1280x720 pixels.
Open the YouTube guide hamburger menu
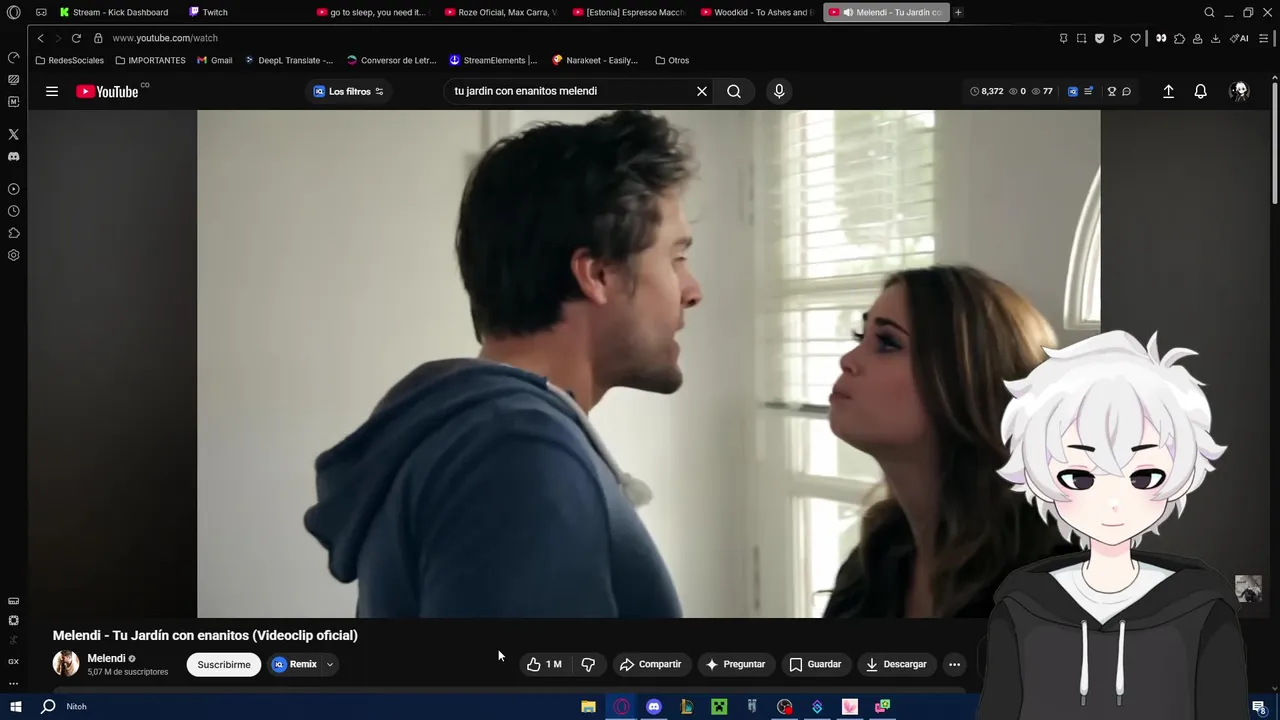point(51,91)
